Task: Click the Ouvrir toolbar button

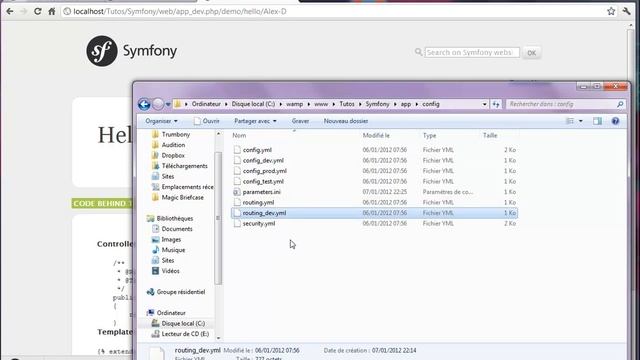Action: 207,121
